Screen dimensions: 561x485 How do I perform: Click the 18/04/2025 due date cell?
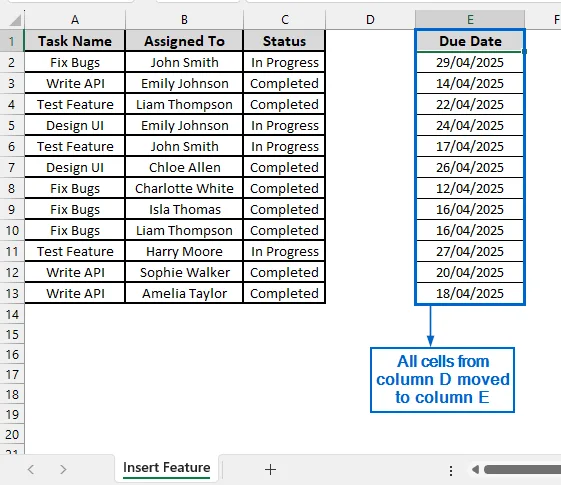tap(470, 293)
